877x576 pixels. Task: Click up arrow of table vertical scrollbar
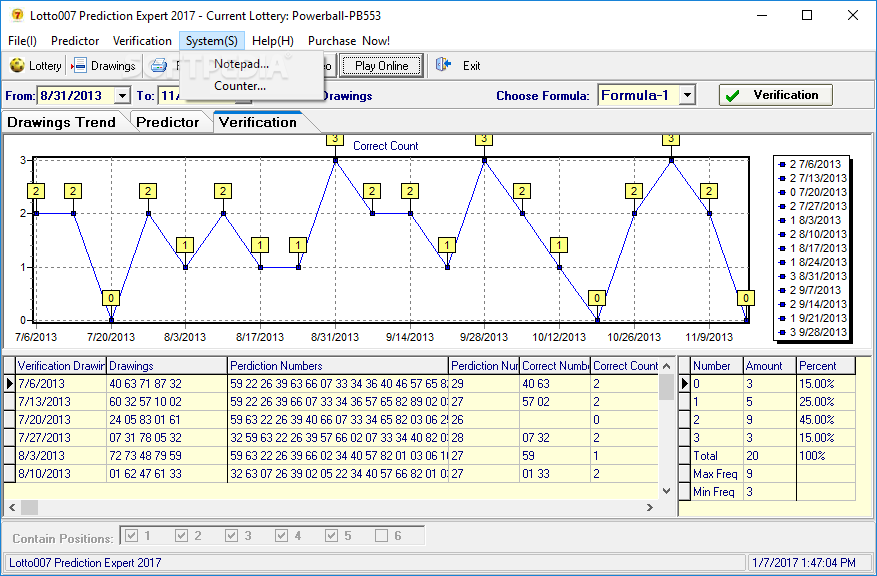[666, 366]
